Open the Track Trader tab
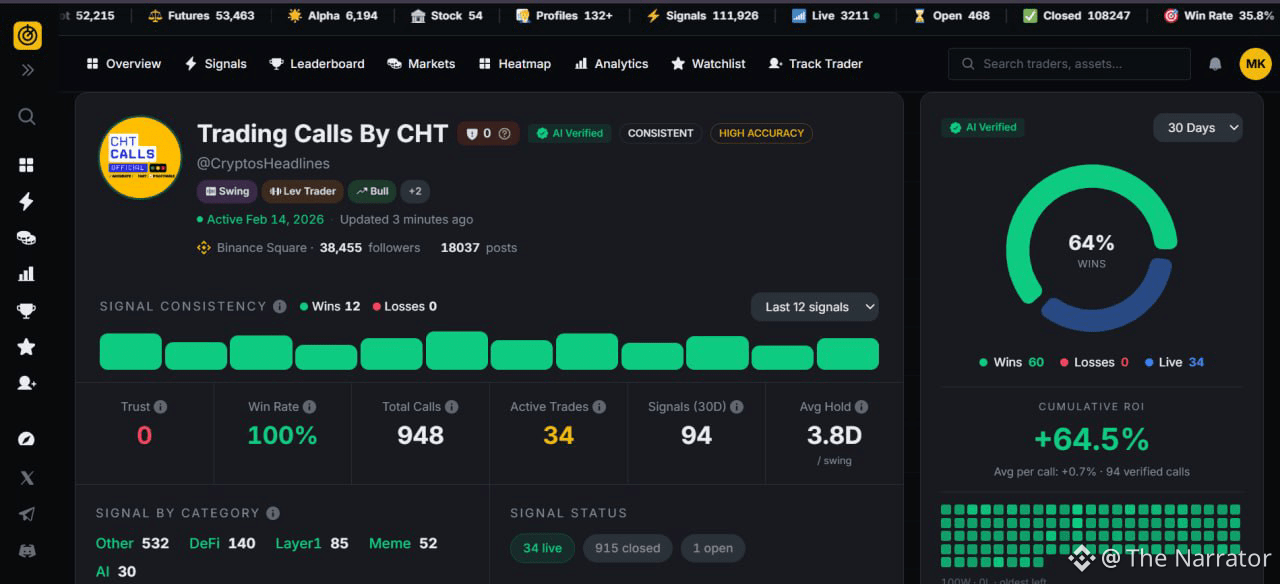 click(x=815, y=64)
